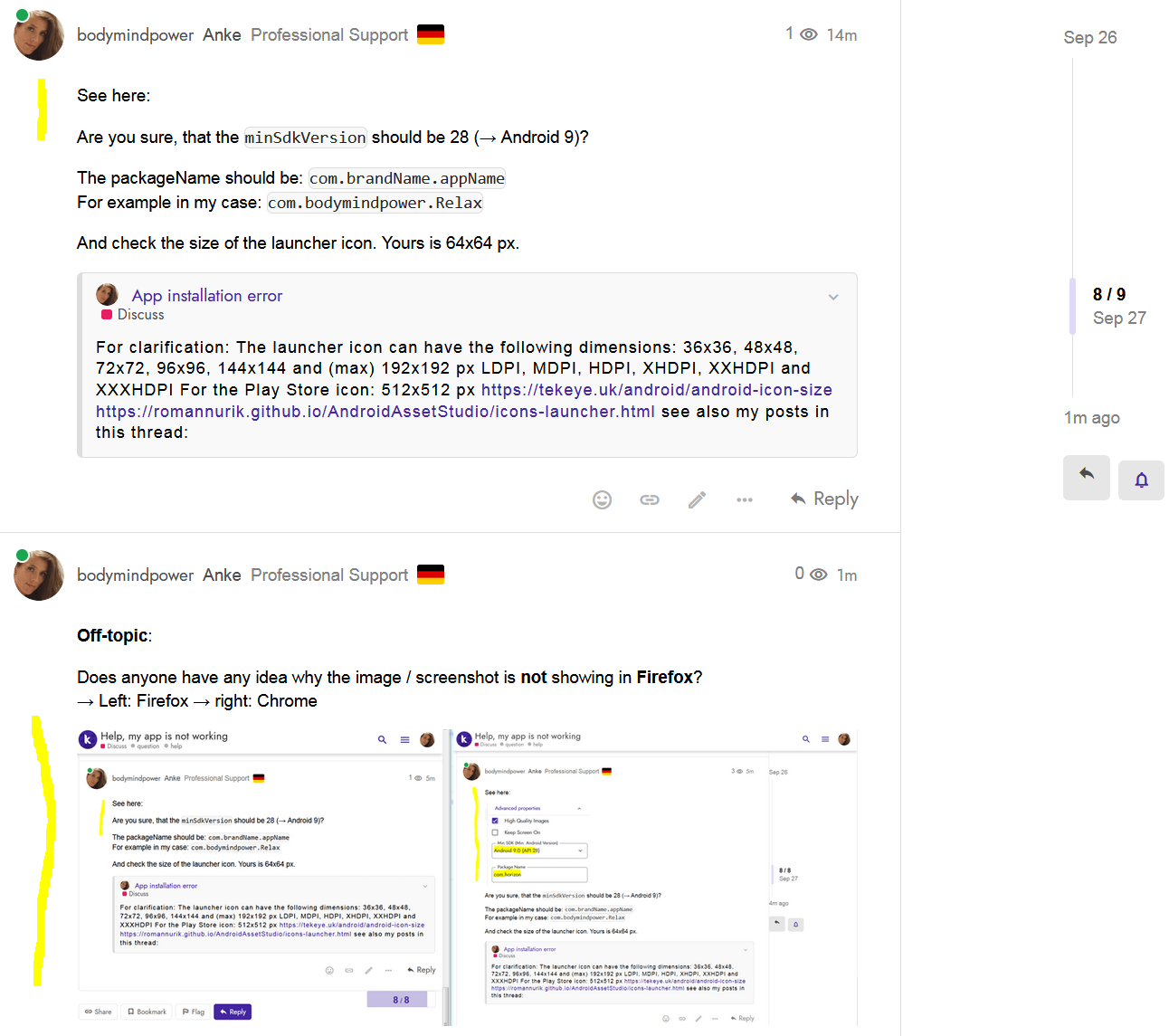Add an emoji reaction to the 14m post
The height and width of the screenshot is (1036, 1169).
point(602,499)
